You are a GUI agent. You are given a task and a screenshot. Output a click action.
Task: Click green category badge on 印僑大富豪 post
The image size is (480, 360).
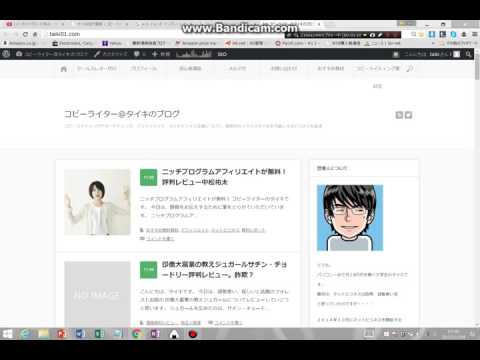148,270
